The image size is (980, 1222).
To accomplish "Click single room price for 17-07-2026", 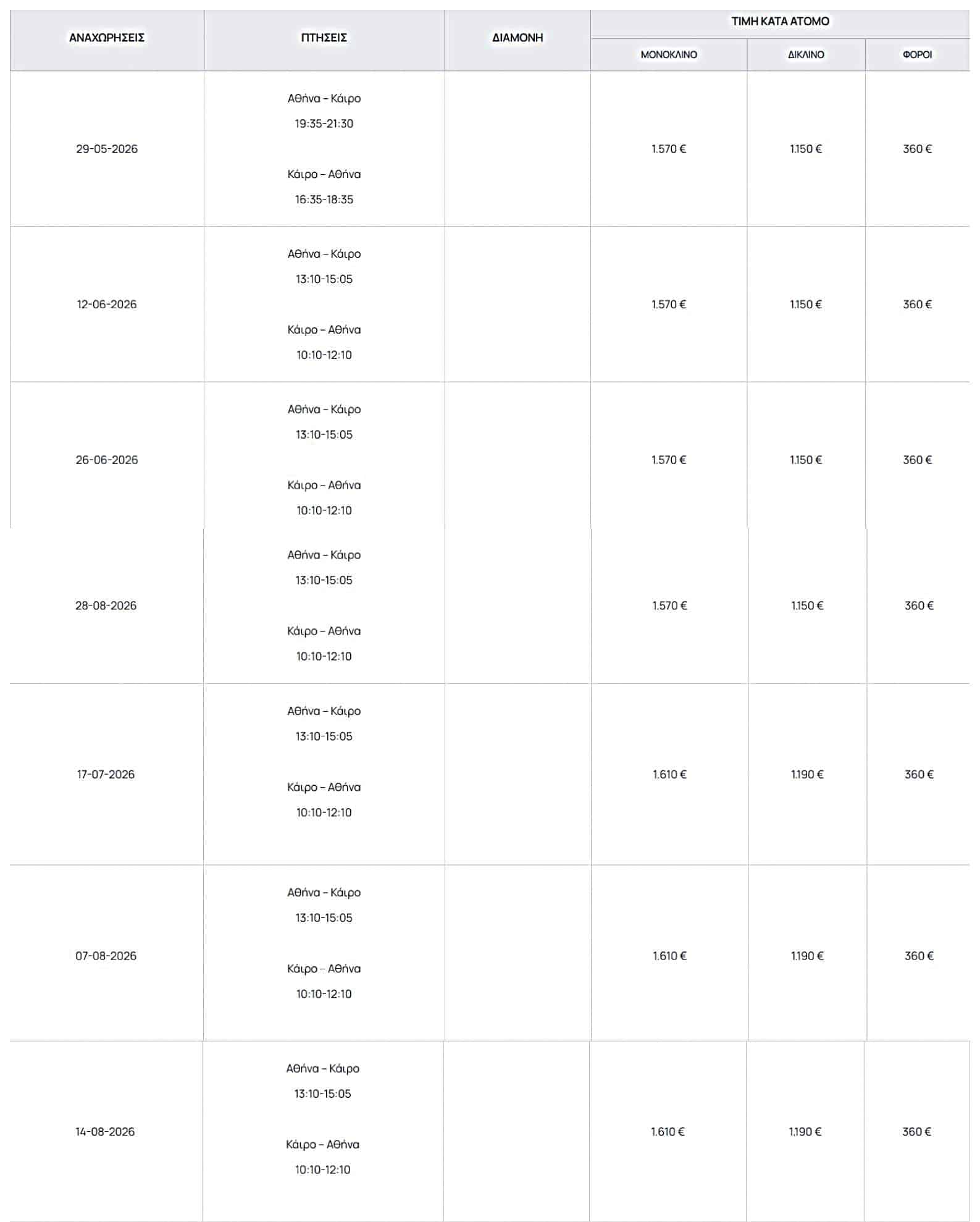I will pyautogui.click(x=669, y=775).
